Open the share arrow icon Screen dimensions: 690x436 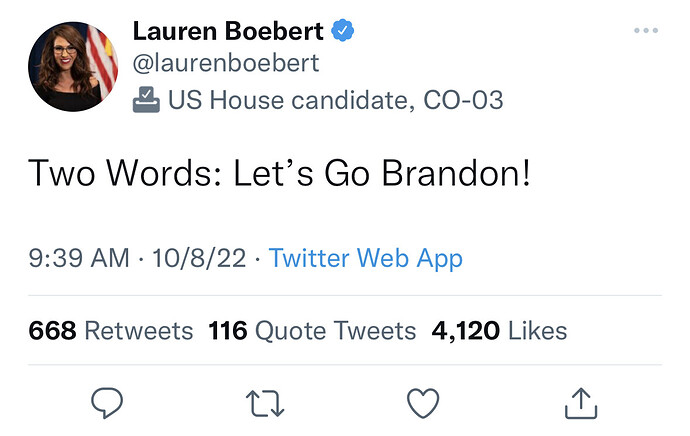(581, 403)
